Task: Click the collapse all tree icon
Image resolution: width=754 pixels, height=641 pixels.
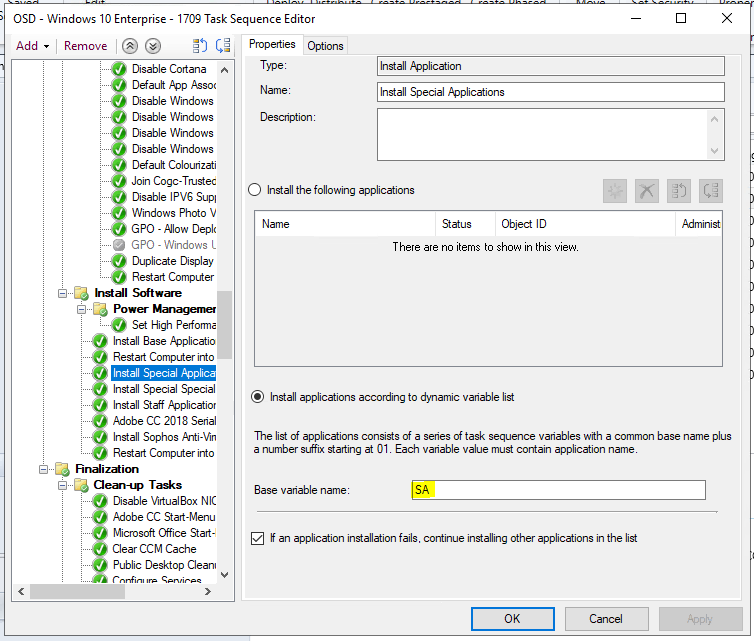Action: 223,46
